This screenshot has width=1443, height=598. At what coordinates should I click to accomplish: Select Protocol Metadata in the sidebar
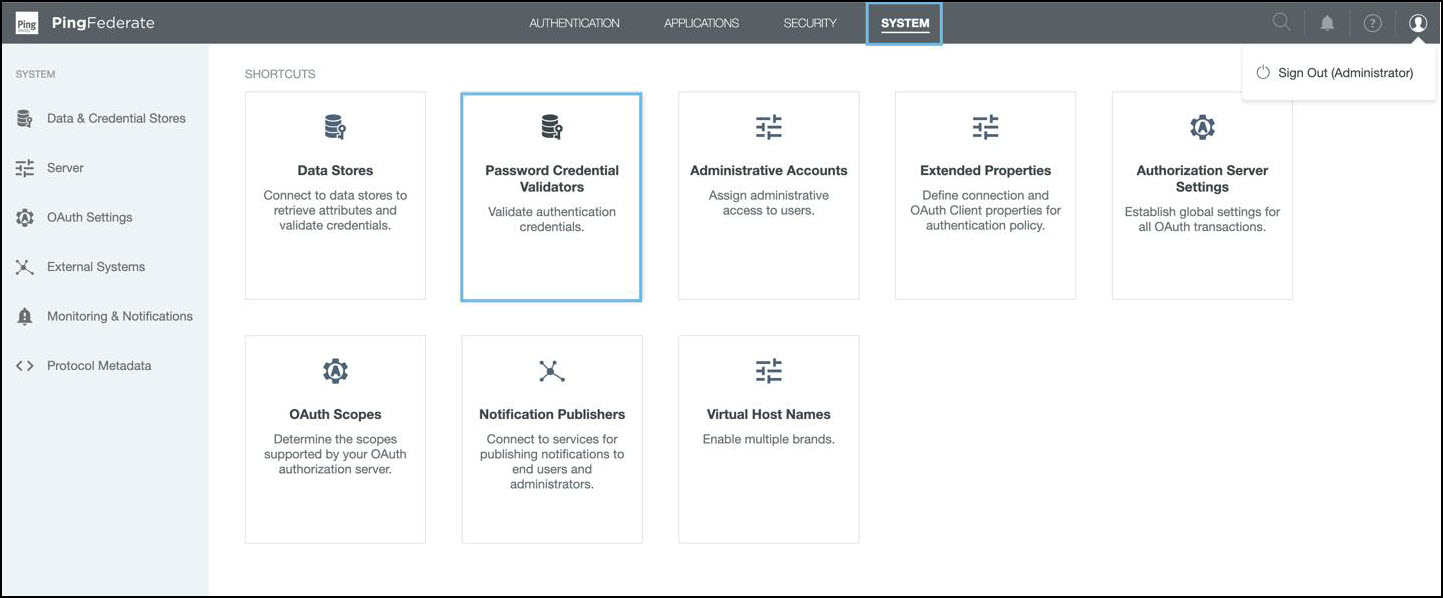99,366
